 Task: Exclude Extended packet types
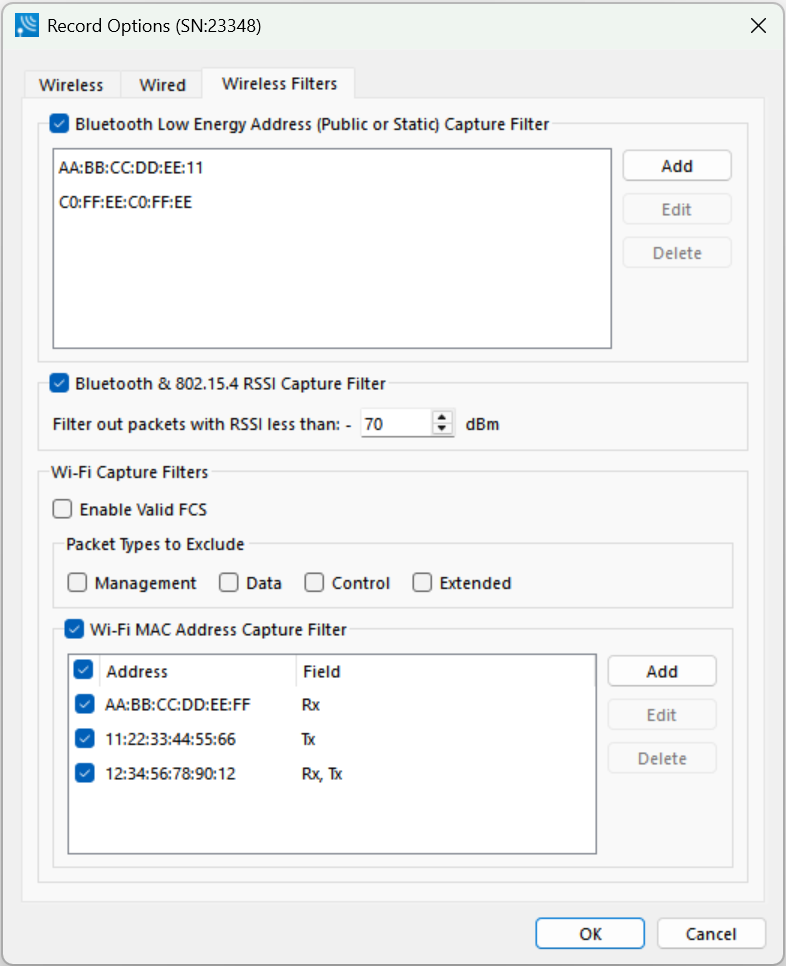pos(422,583)
